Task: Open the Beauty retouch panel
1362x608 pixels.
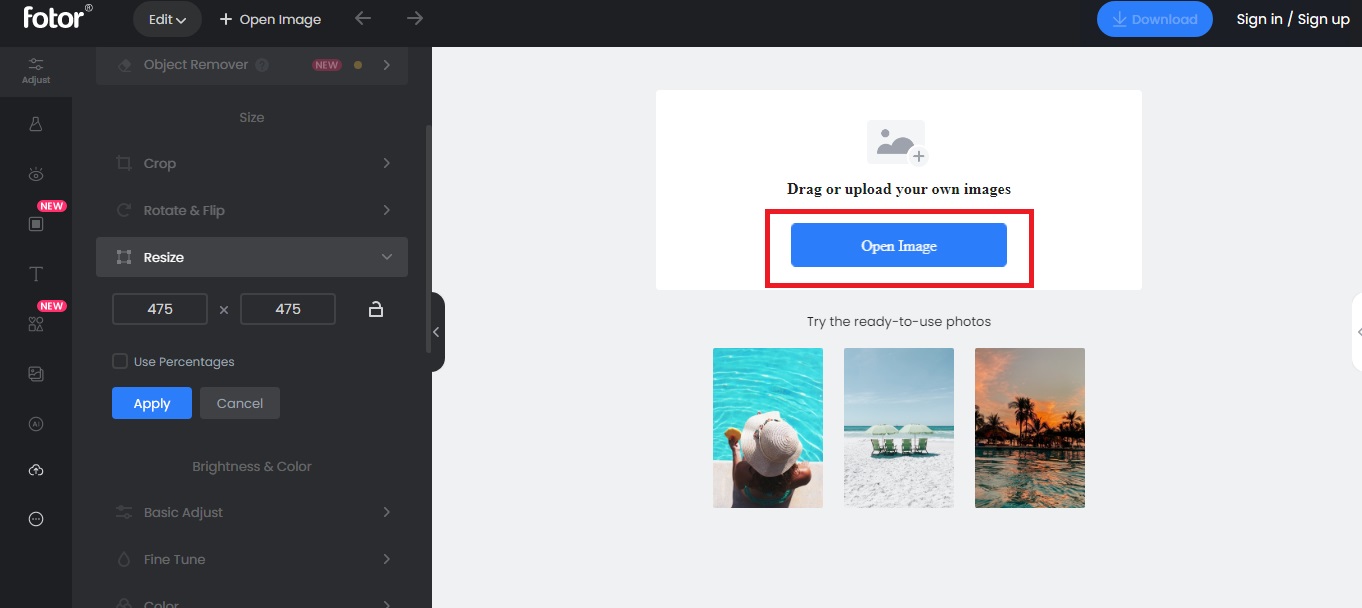Action: pyautogui.click(x=36, y=173)
